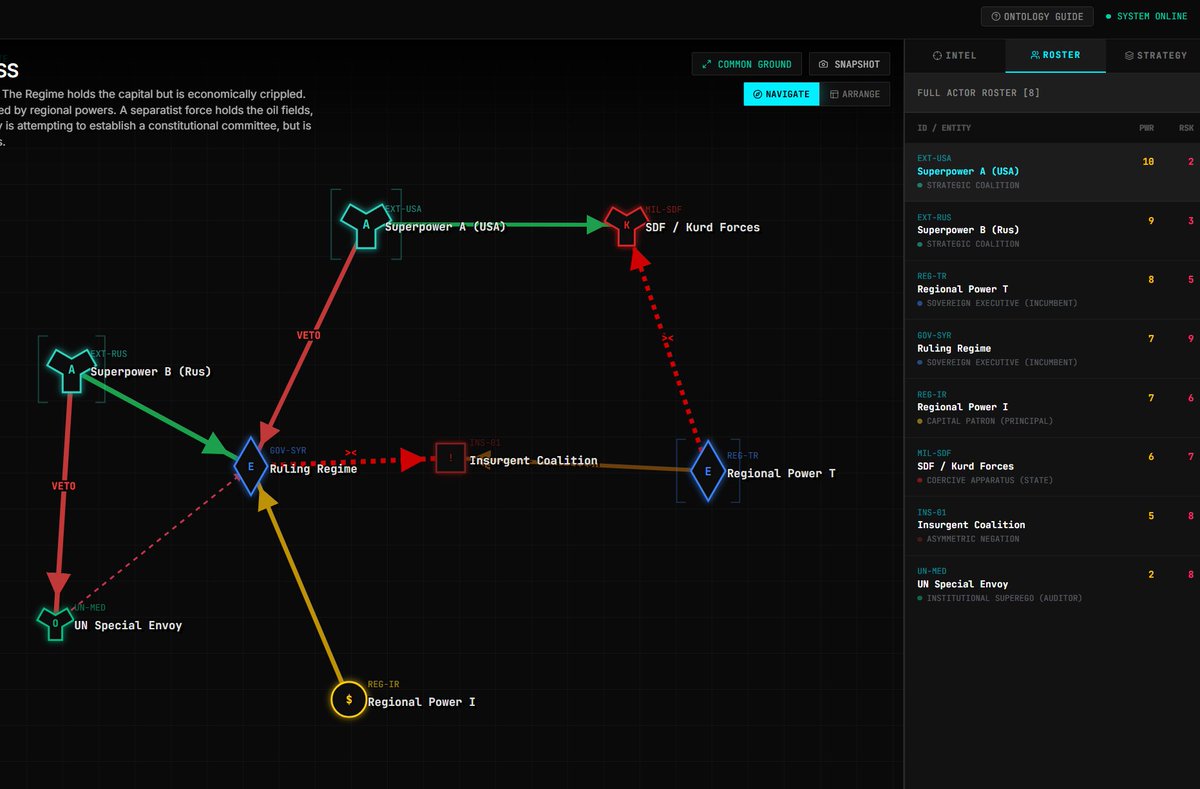
Task: Open the Strategy tab
Action: (x=1155, y=55)
